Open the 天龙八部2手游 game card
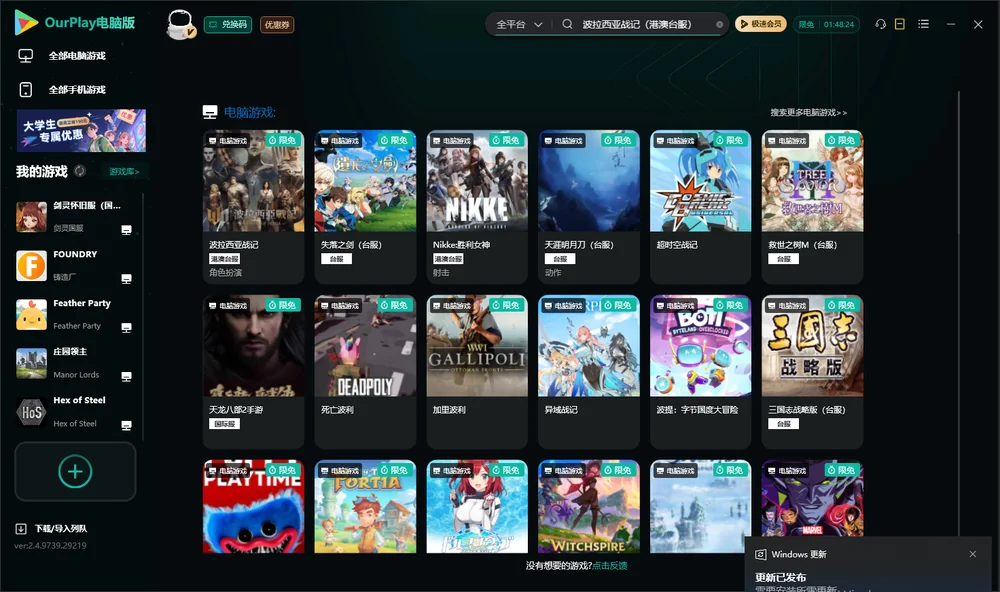The image size is (1000, 592). click(x=253, y=372)
